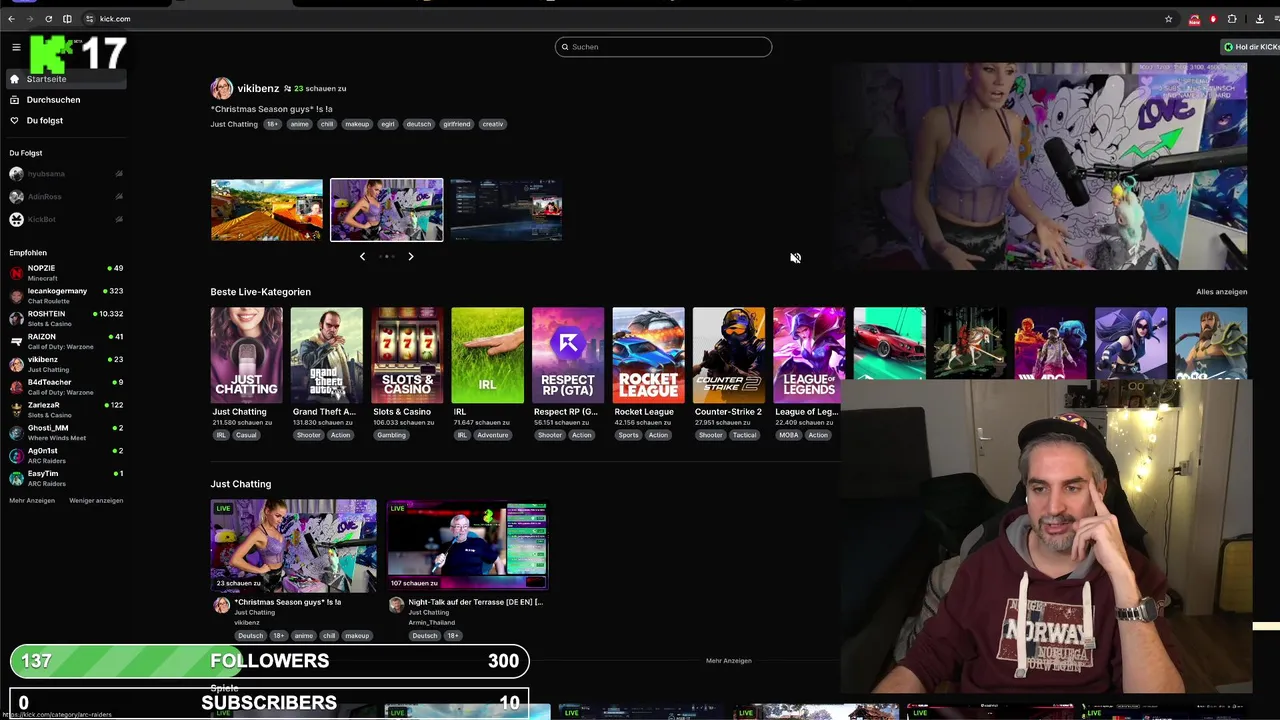Focus the Suchen search field
This screenshot has height=720, width=1280.
[x=663, y=47]
